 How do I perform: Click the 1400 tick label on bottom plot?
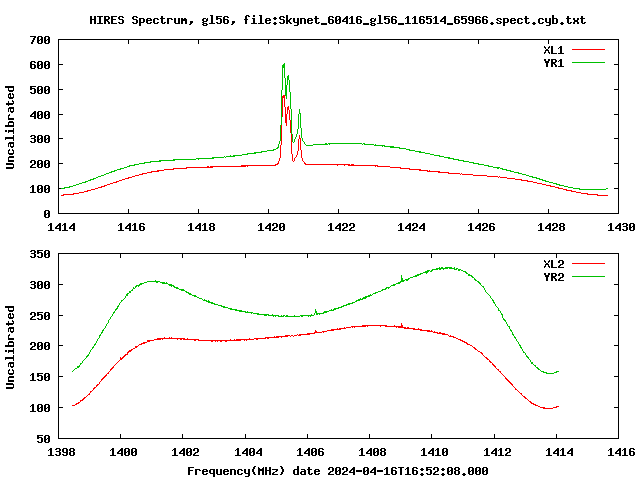click(123, 452)
